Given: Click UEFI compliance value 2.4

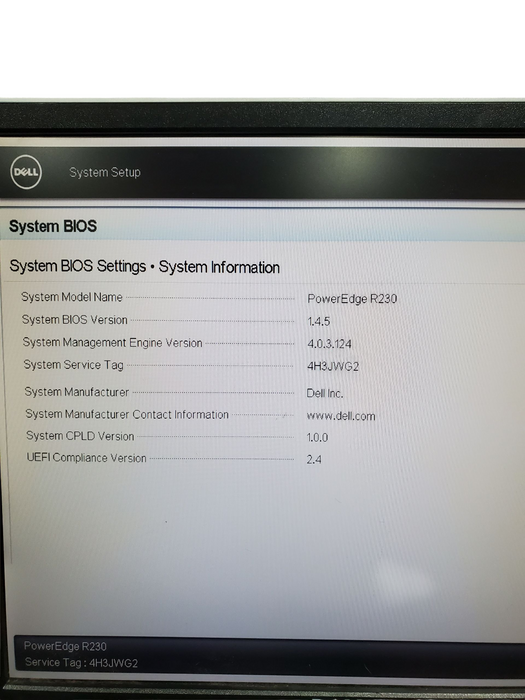Looking at the screenshot, I should point(314,459).
